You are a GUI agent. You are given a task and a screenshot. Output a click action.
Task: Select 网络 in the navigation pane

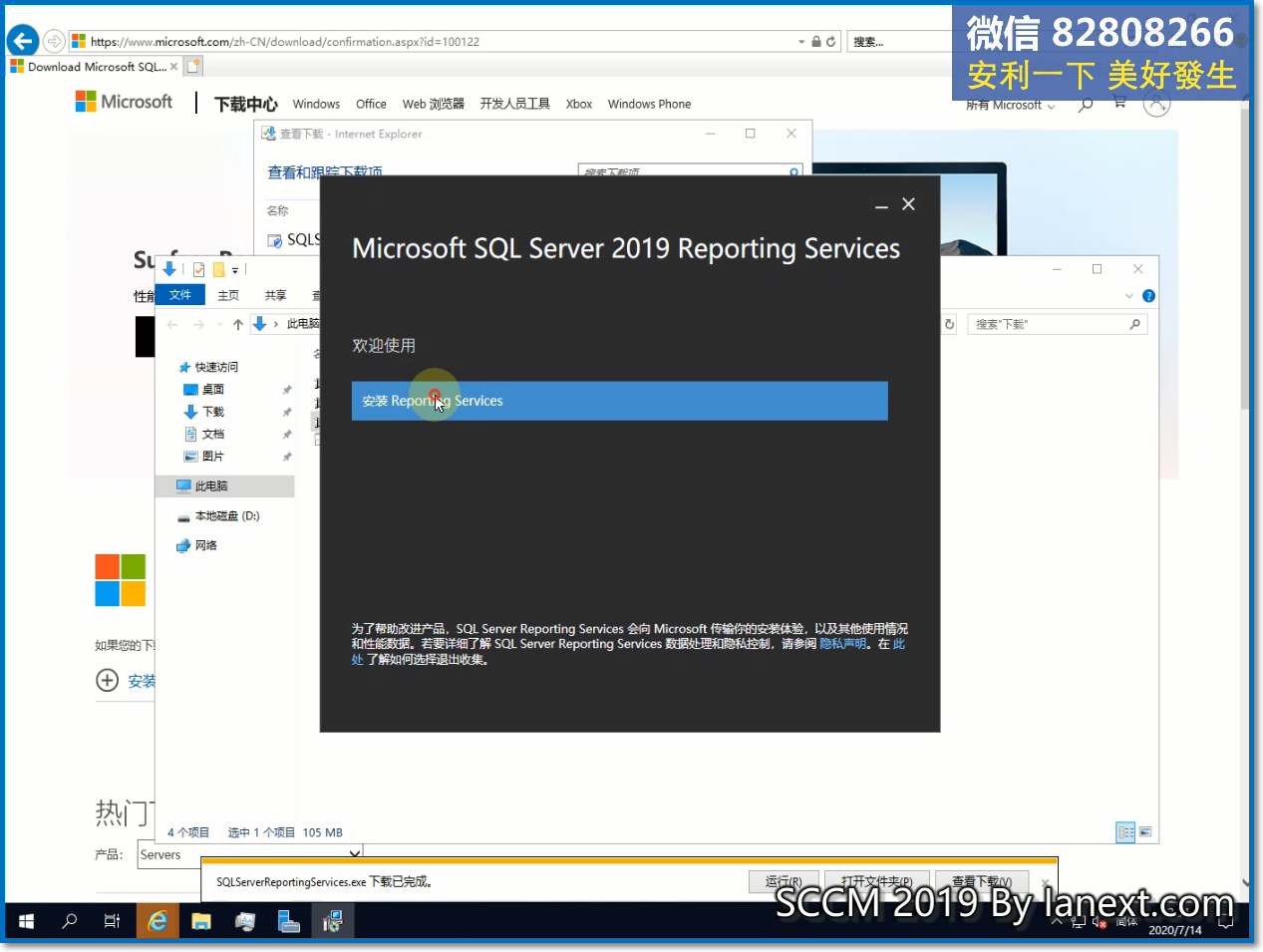[x=205, y=545]
